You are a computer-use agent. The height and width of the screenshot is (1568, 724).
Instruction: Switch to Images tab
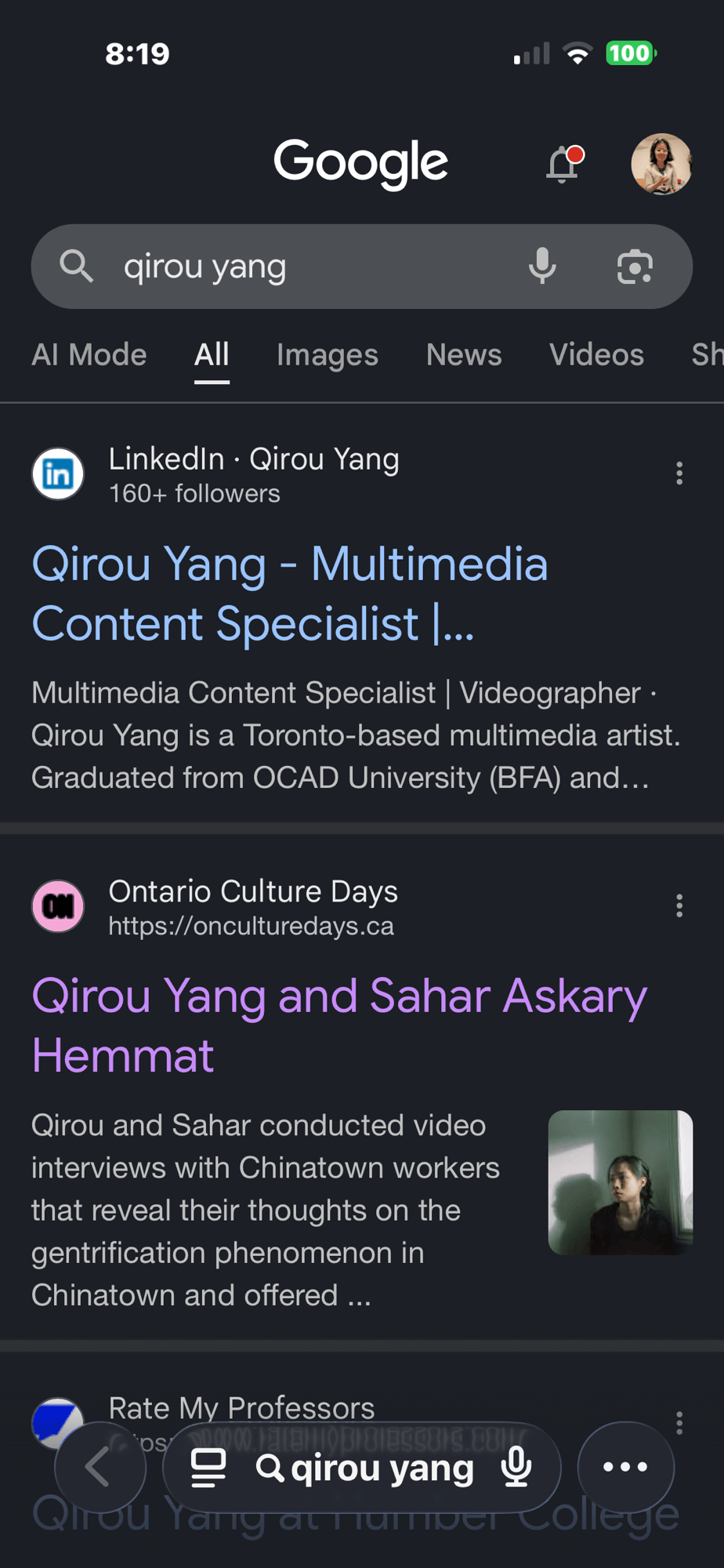tap(328, 355)
